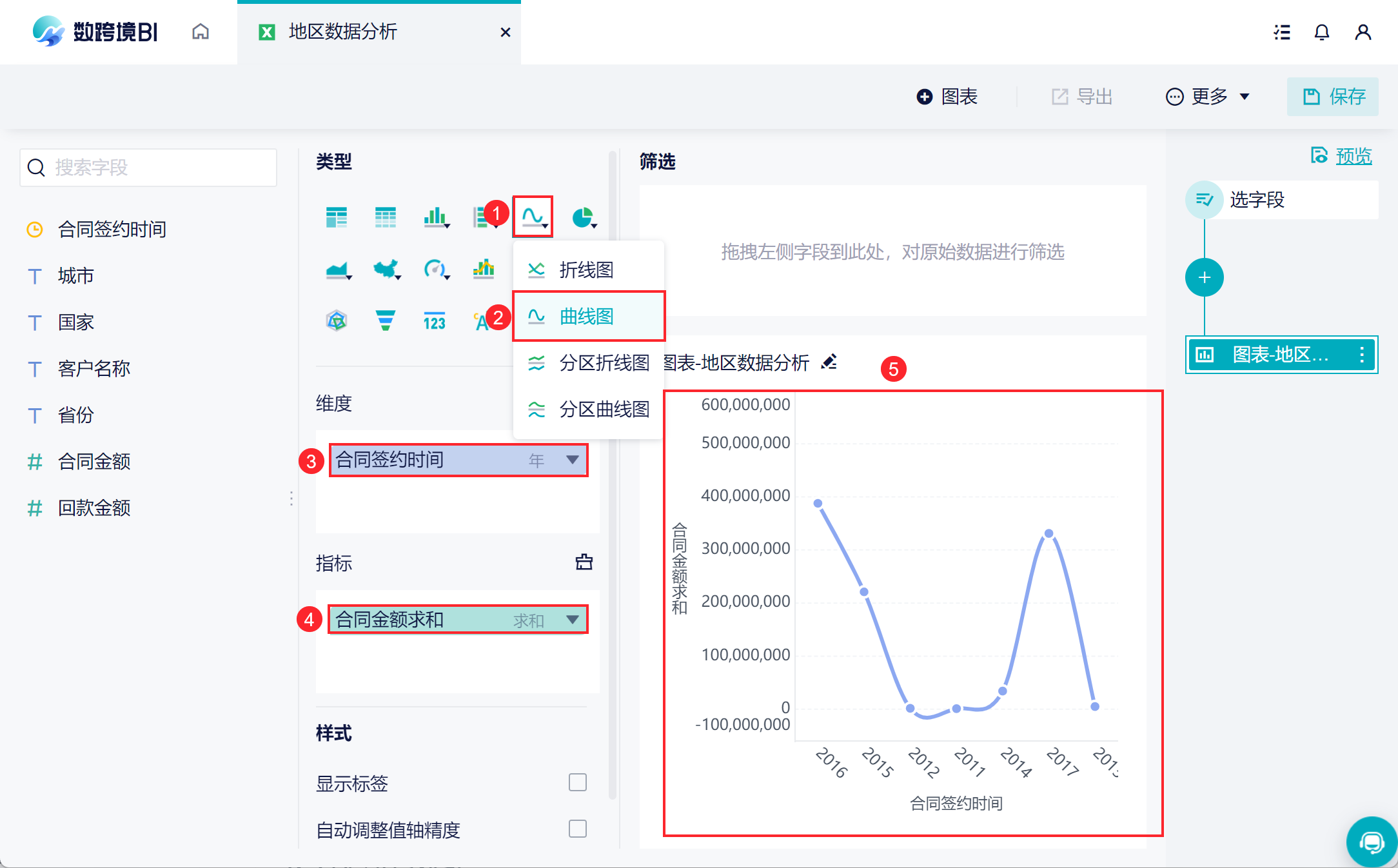Click the 保存 button
Viewport: 1398px width, 868px height.
(x=1333, y=97)
